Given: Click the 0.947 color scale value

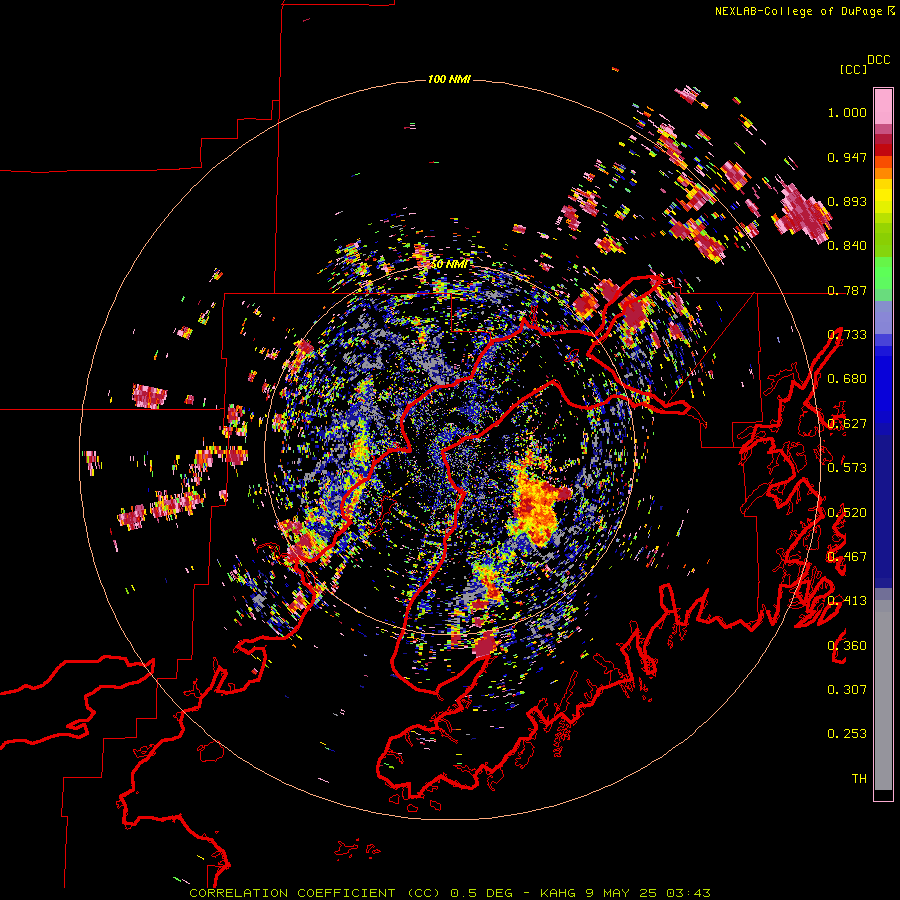Looking at the screenshot, I should click(847, 157).
